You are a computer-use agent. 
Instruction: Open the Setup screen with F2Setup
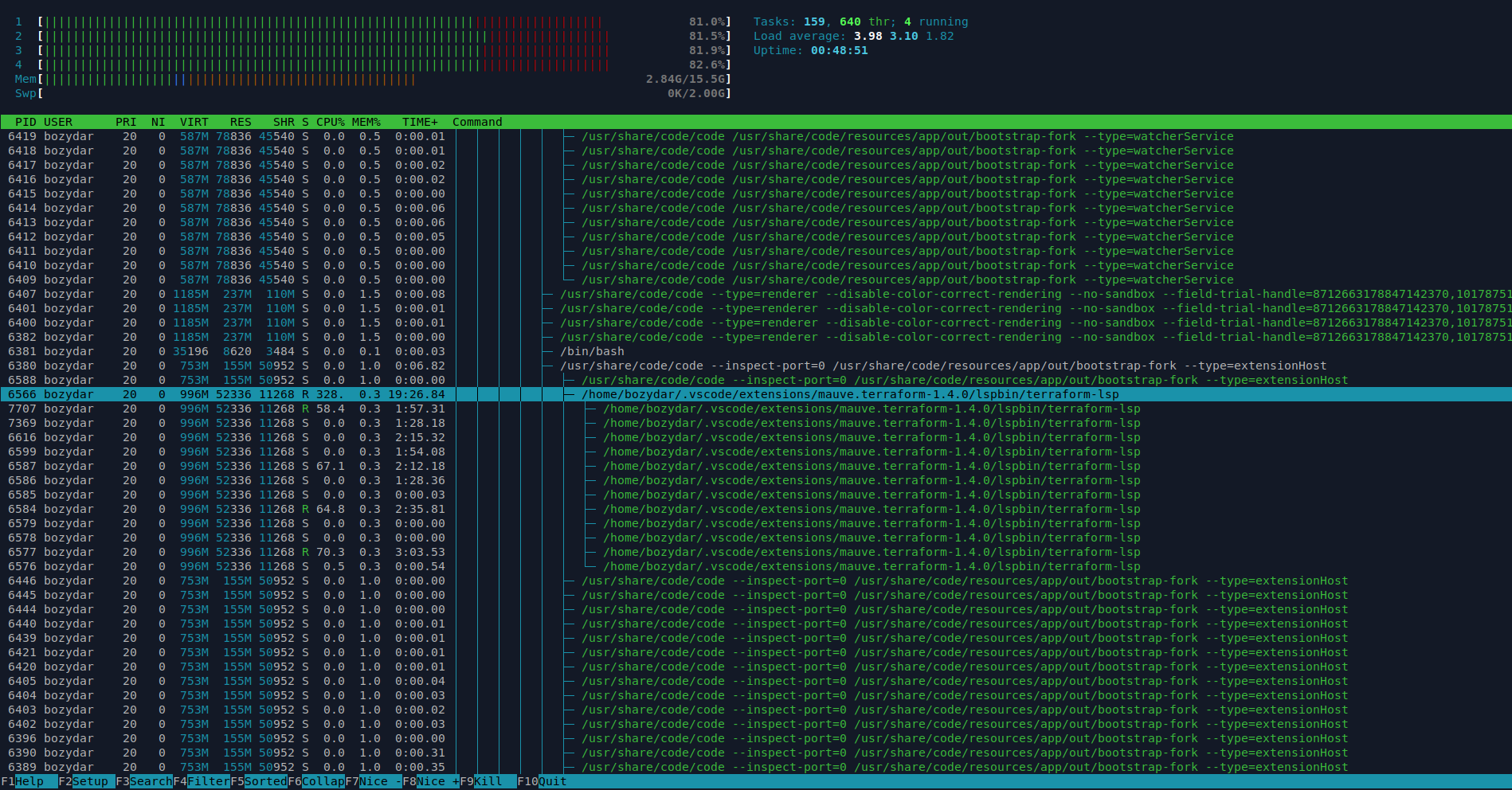point(84,781)
